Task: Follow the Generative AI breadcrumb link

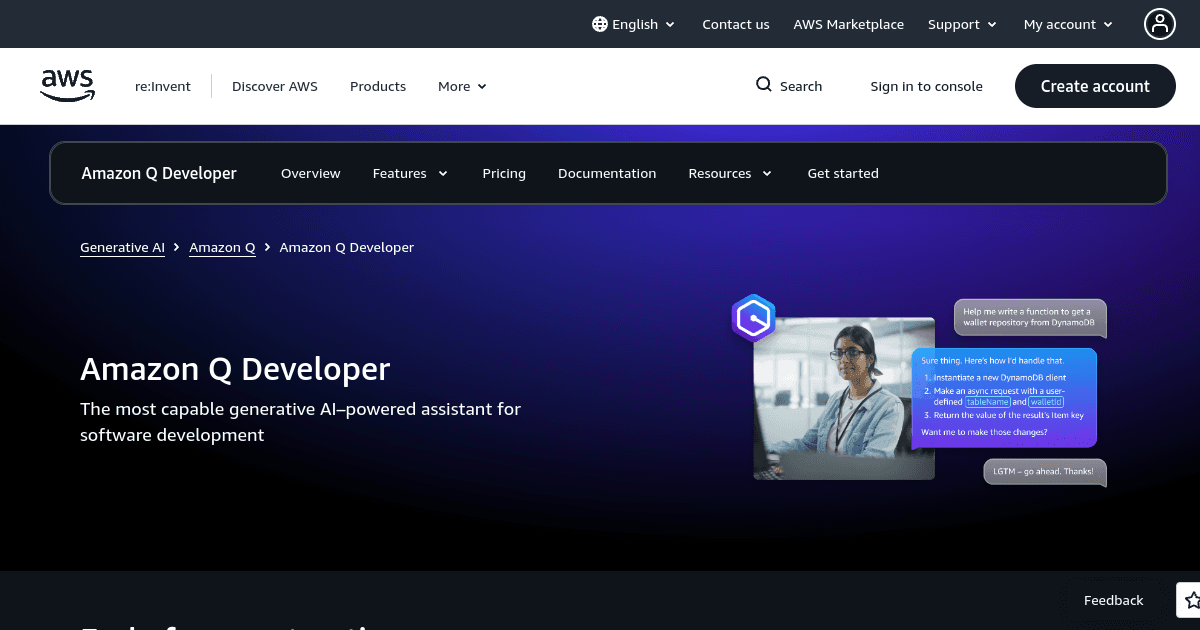Action: tap(122, 247)
